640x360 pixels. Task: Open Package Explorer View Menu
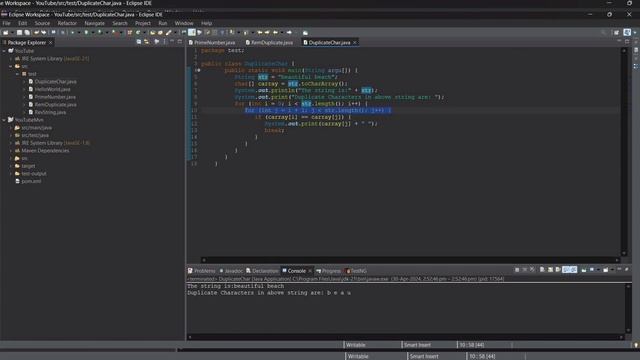pyautogui.click(x=165, y=42)
